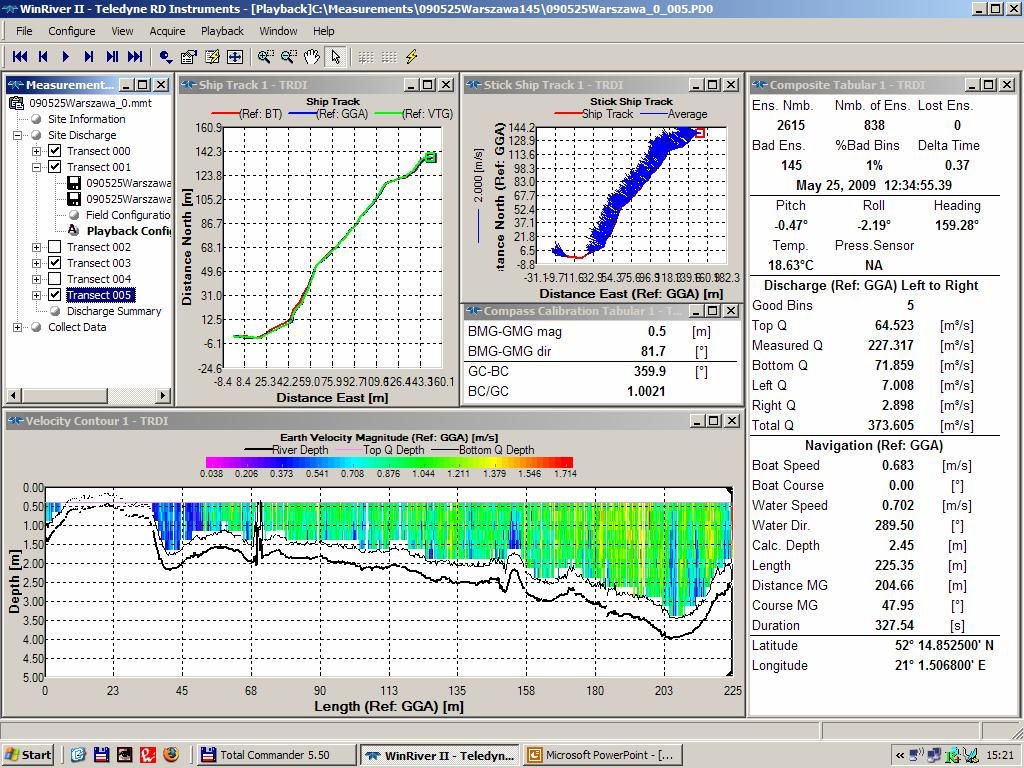This screenshot has width=1024, height=768.
Task: Click the four-arrow fit view icon
Action: click(x=234, y=57)
